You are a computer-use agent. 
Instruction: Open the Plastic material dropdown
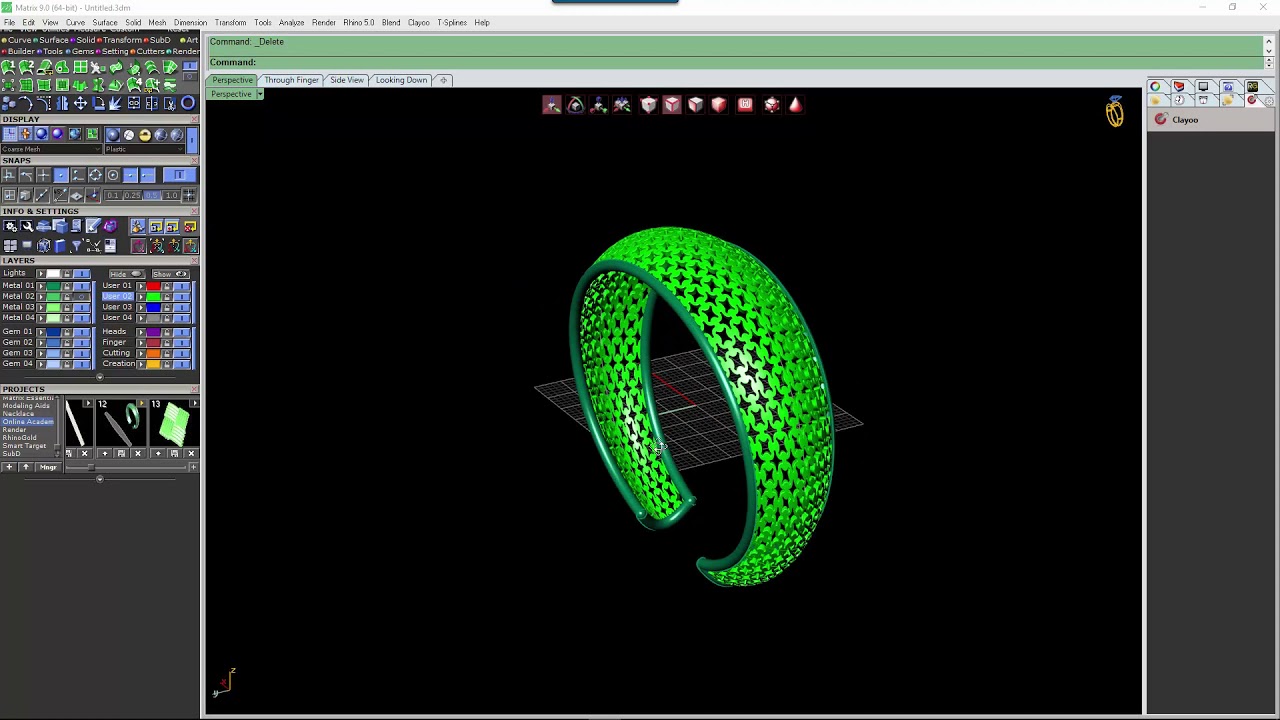click(145, 149)
